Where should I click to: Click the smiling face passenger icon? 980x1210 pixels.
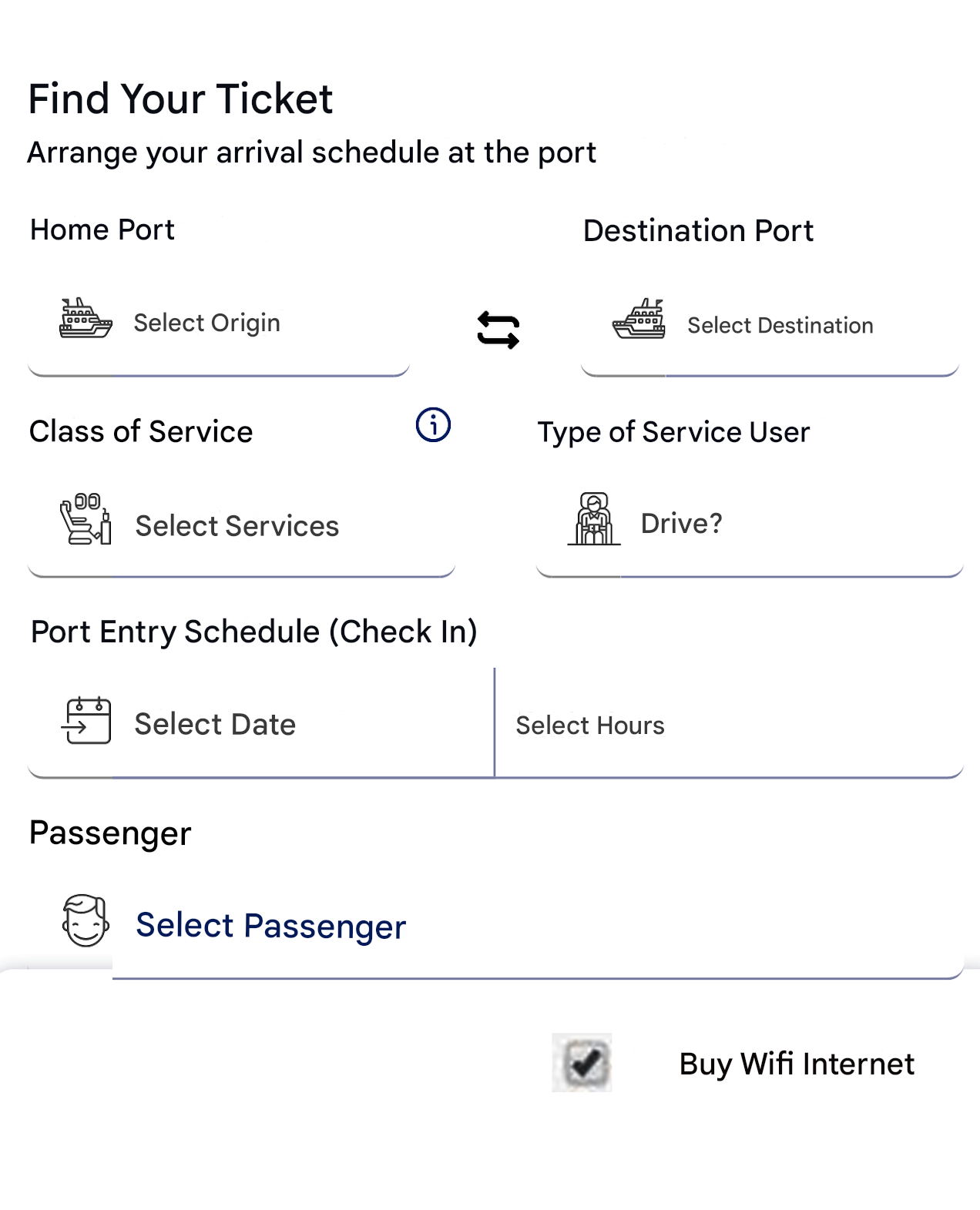(x=86, y=920)
